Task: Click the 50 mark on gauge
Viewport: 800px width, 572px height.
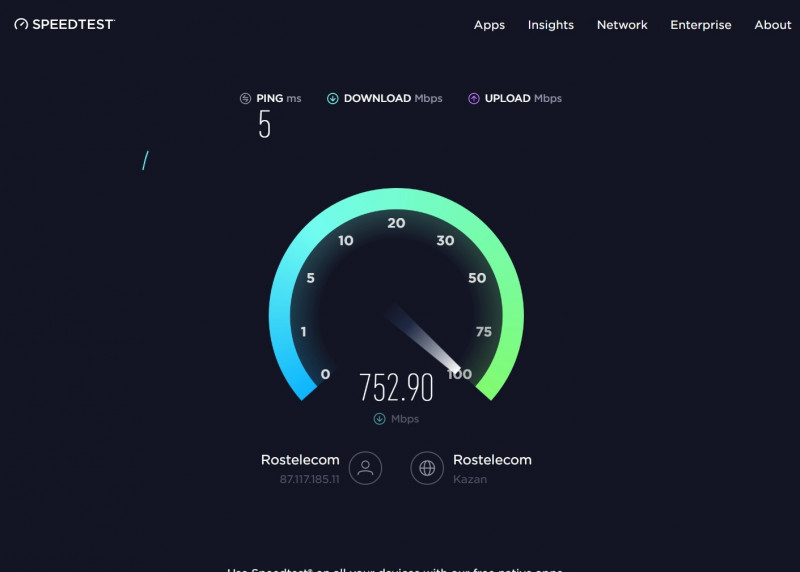Action: (477, 278)
